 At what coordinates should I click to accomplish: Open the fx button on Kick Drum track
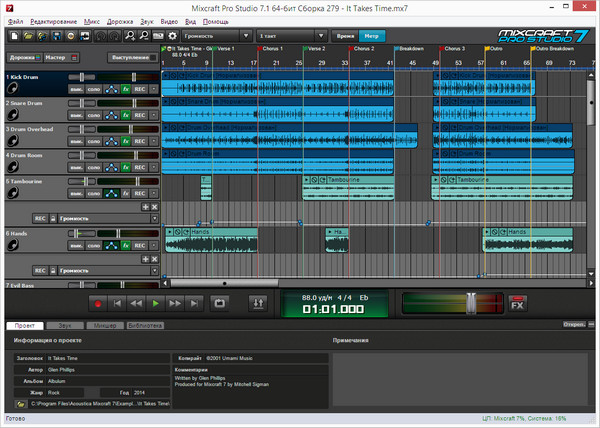coord(126,89)
